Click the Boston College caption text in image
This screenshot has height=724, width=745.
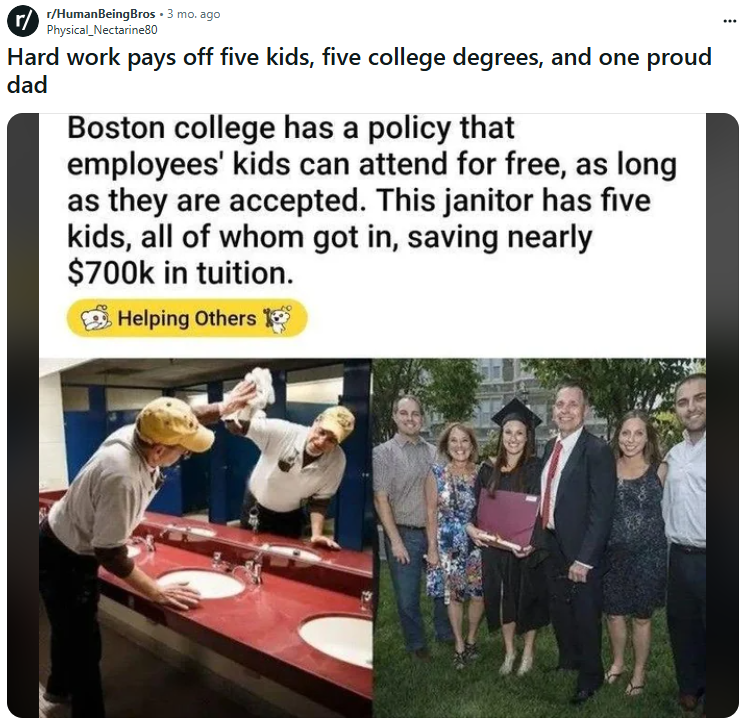tap(370, 200)
